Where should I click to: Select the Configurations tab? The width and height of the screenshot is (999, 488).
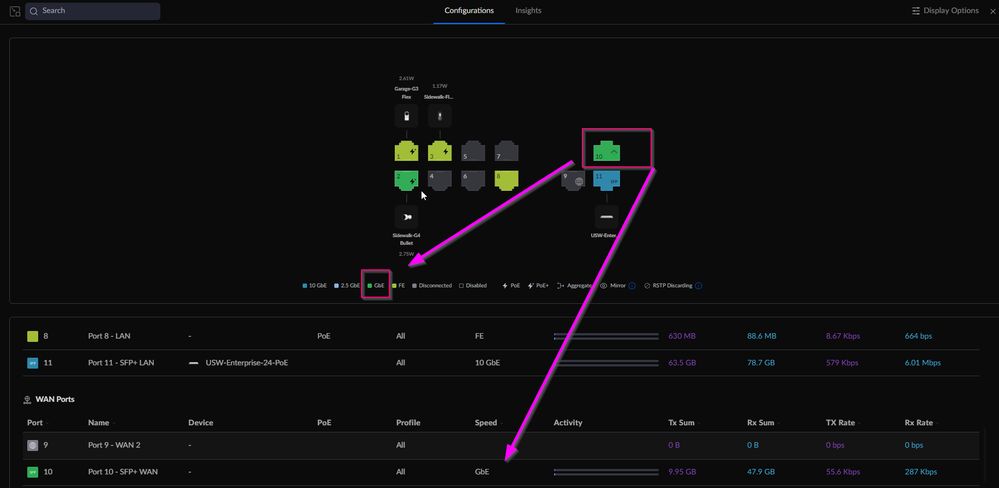(x=469, y=11)
